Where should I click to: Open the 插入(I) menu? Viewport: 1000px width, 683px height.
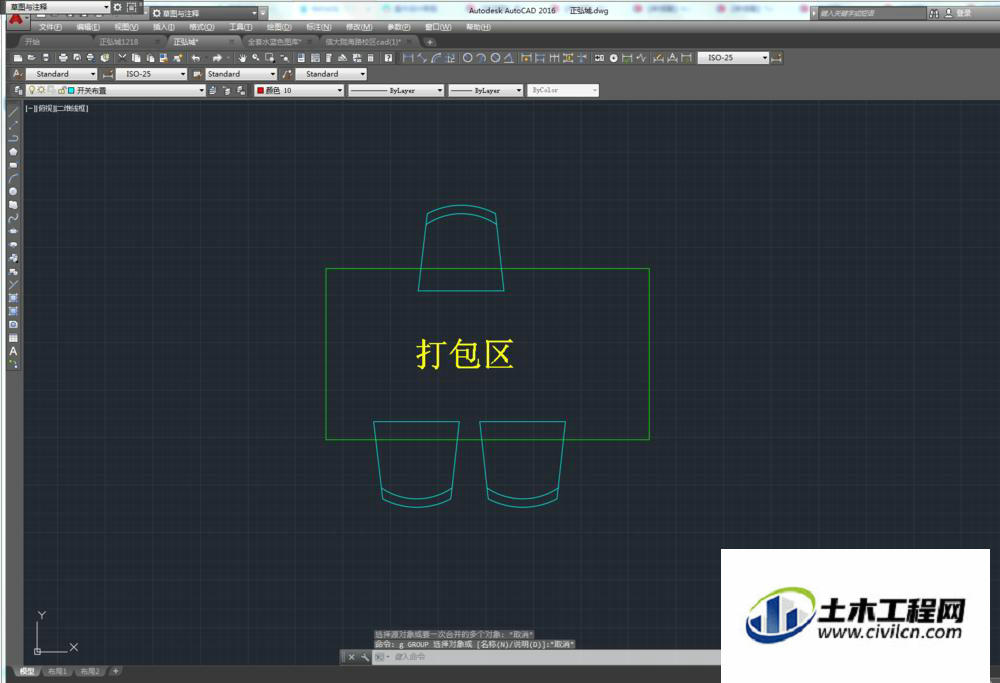click(163, 27)
